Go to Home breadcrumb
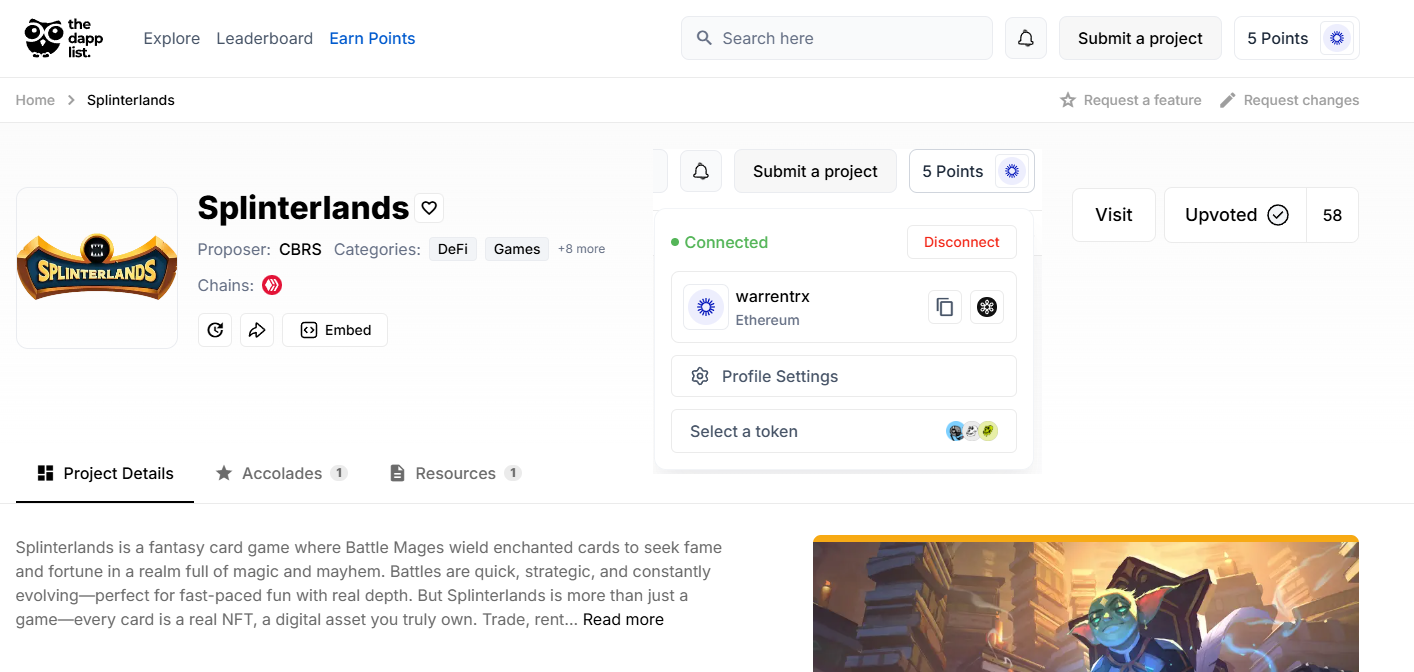The width and height of the screenshot is (1414, 672). (35, 100)
